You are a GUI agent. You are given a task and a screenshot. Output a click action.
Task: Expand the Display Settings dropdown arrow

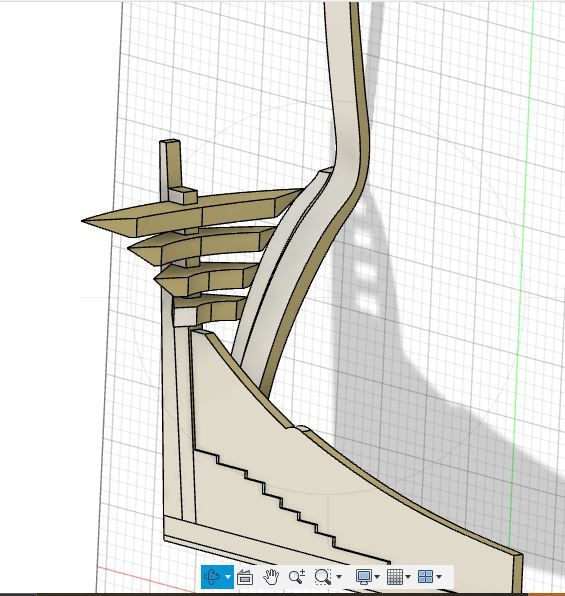tap(377, 577)
